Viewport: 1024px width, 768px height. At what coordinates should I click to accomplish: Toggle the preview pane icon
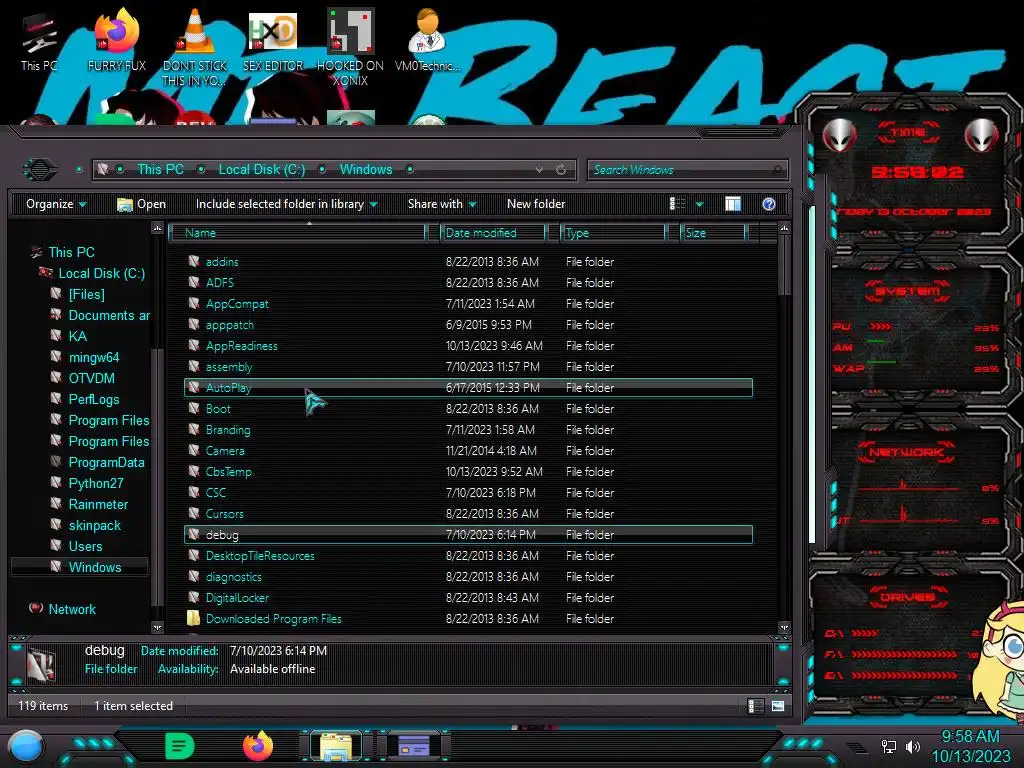tap(733, 204)
